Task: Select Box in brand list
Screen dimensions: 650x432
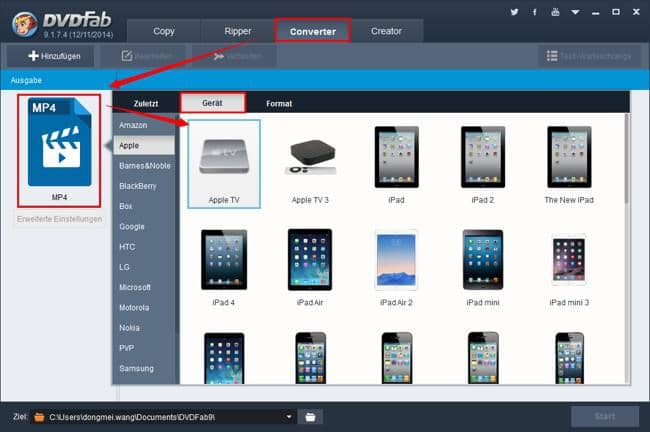Action: point(144,206)
